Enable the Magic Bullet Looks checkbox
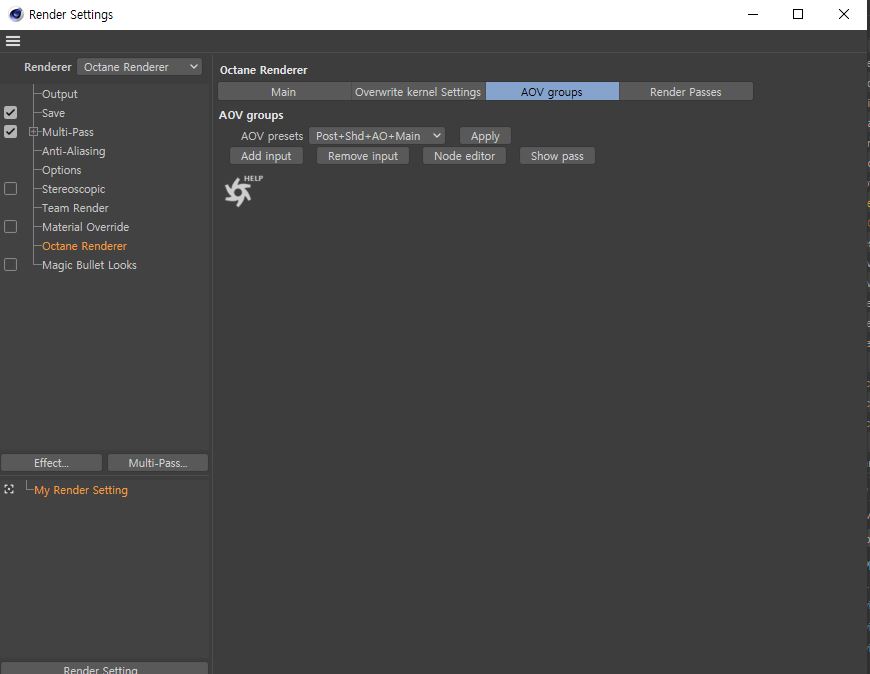870x674 pixels. (x=11, y=265)
